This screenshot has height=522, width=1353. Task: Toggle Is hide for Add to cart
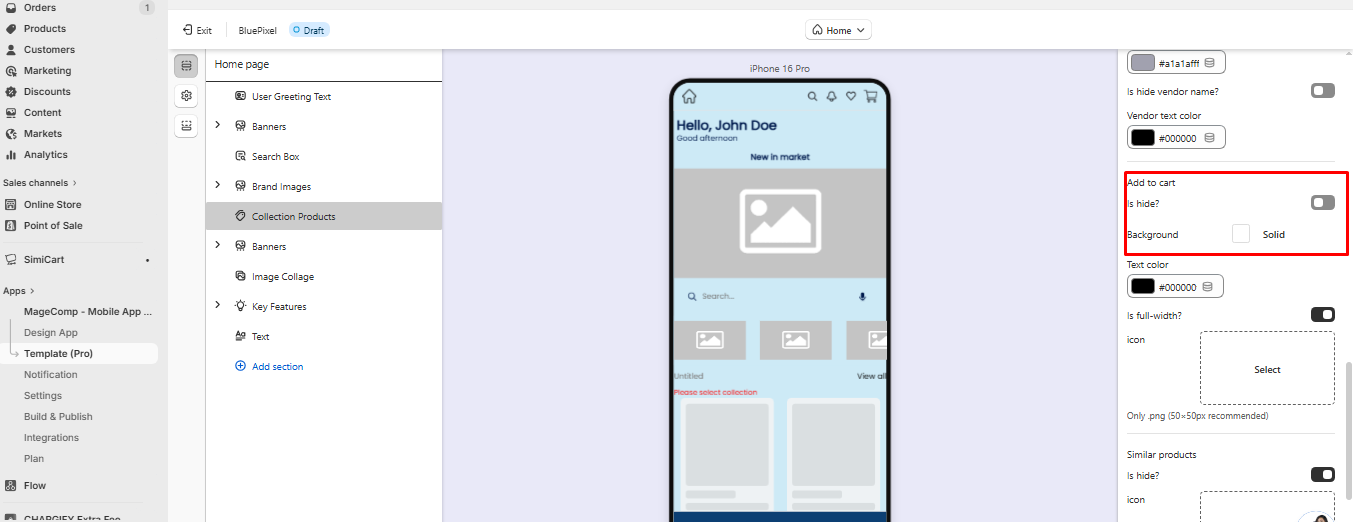1322,203
